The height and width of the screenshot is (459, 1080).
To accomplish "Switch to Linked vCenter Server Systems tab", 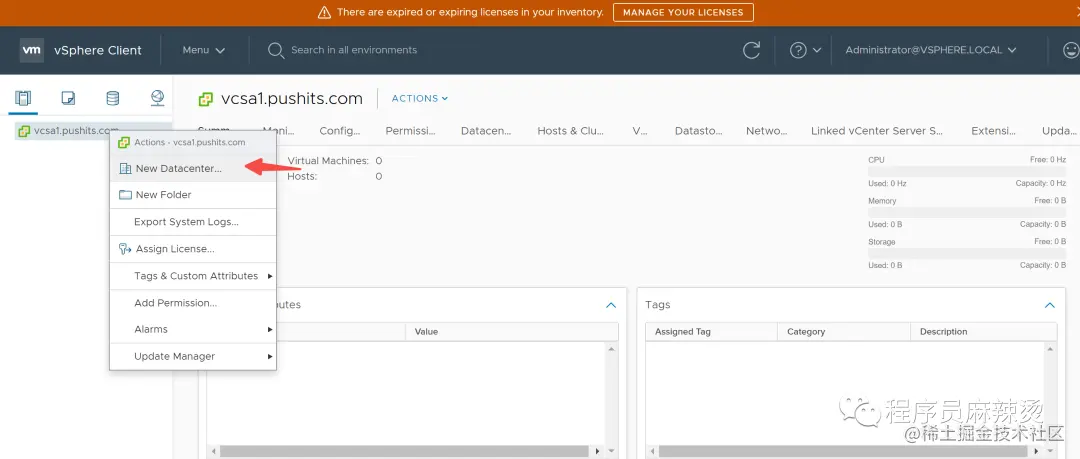I will [x=877, y=131].
